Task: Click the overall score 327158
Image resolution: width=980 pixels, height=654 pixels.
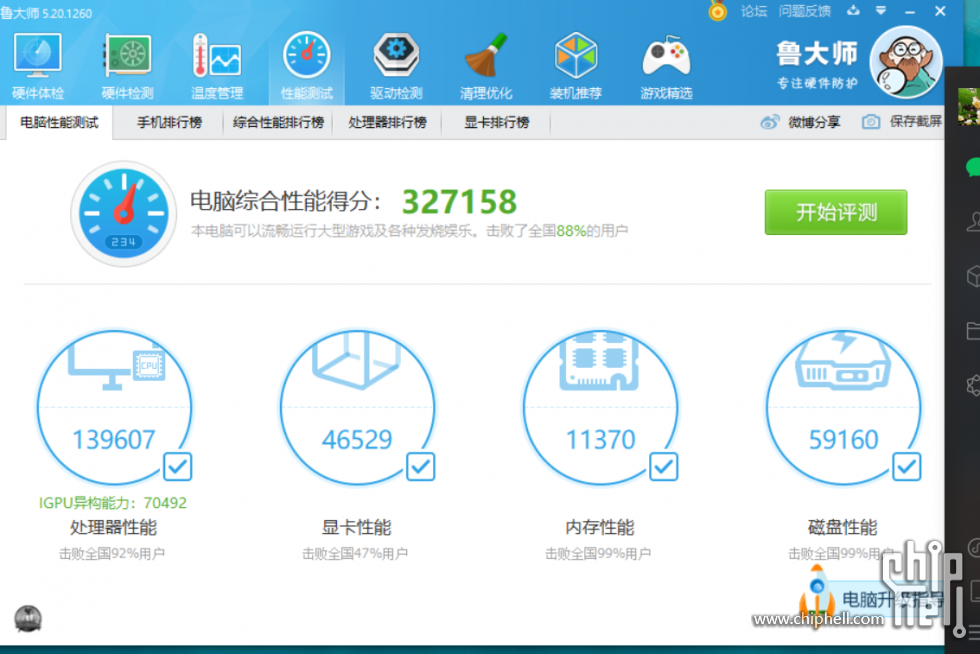Action: [459, 202]
